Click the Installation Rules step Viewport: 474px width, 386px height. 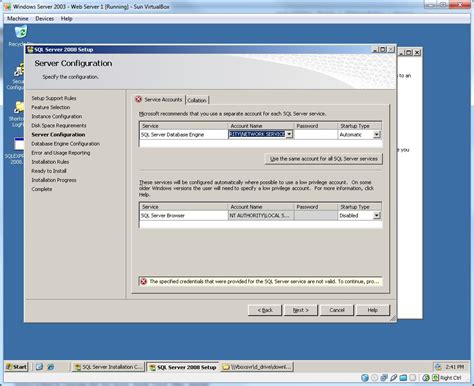click(x=50, y=162)
